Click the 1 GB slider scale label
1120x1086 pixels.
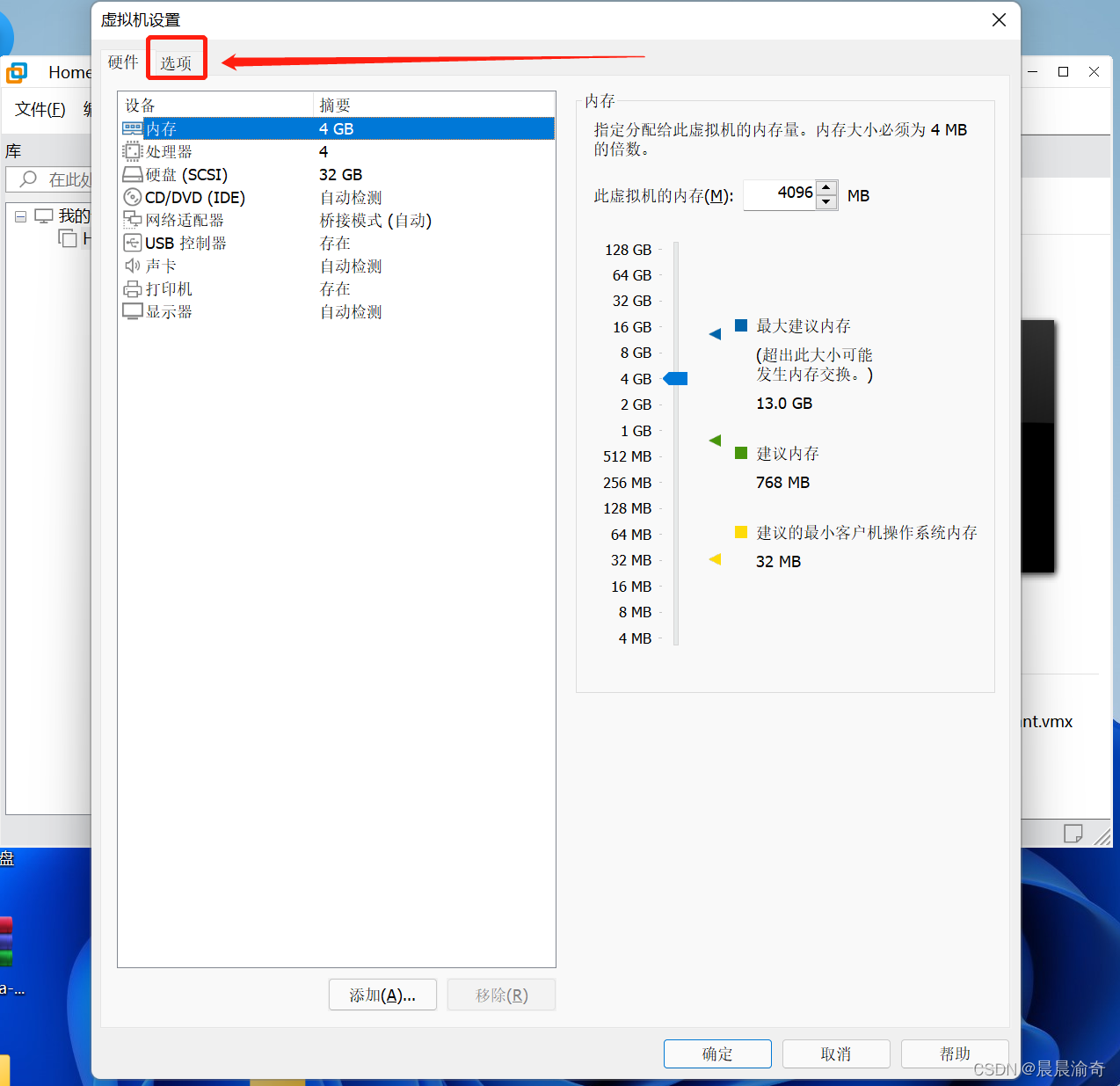pos(636,431)
